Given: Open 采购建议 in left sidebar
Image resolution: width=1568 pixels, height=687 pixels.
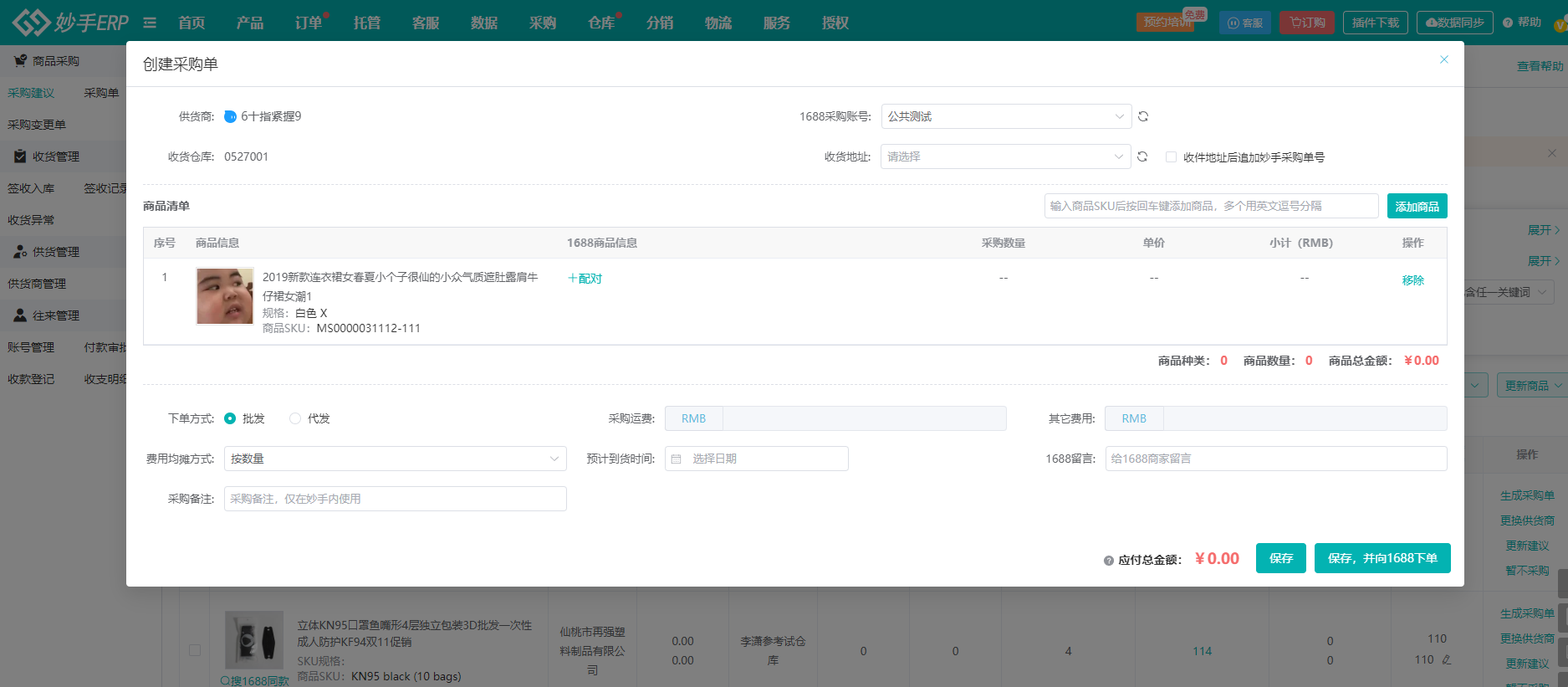Looking at the screenshot, I should [x=31, y=93].
